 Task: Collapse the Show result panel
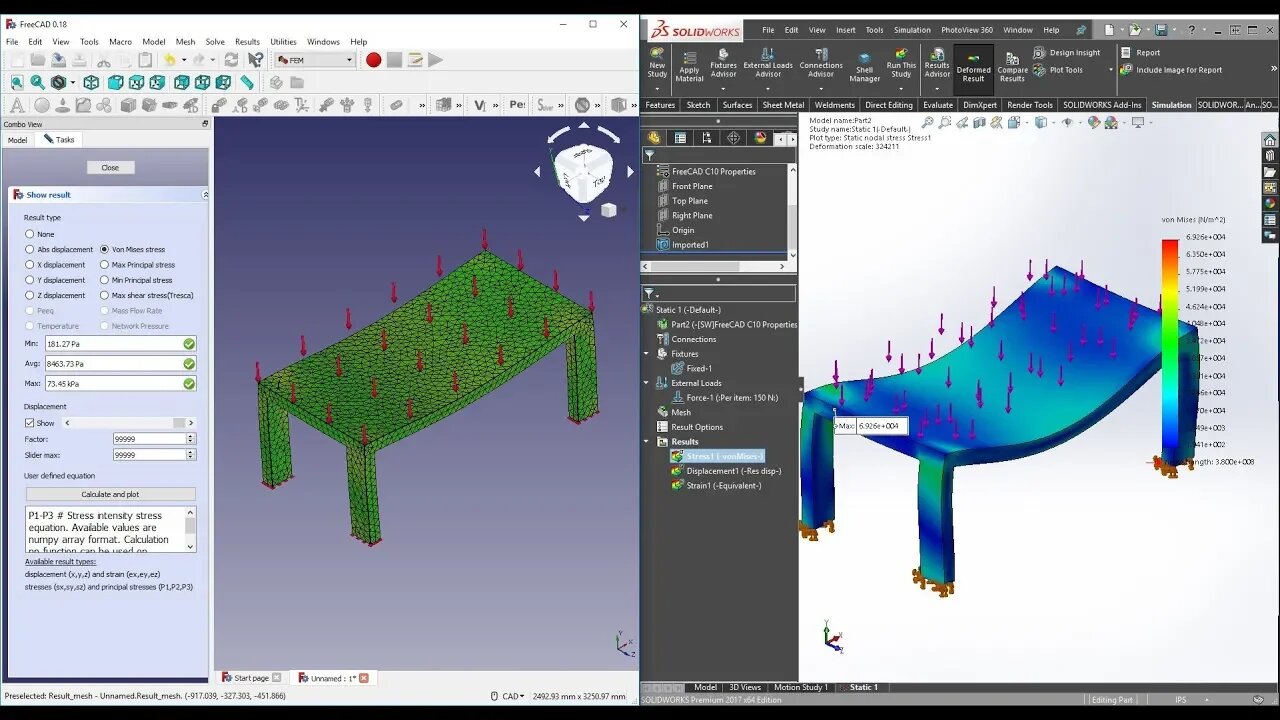coord(205,195)
